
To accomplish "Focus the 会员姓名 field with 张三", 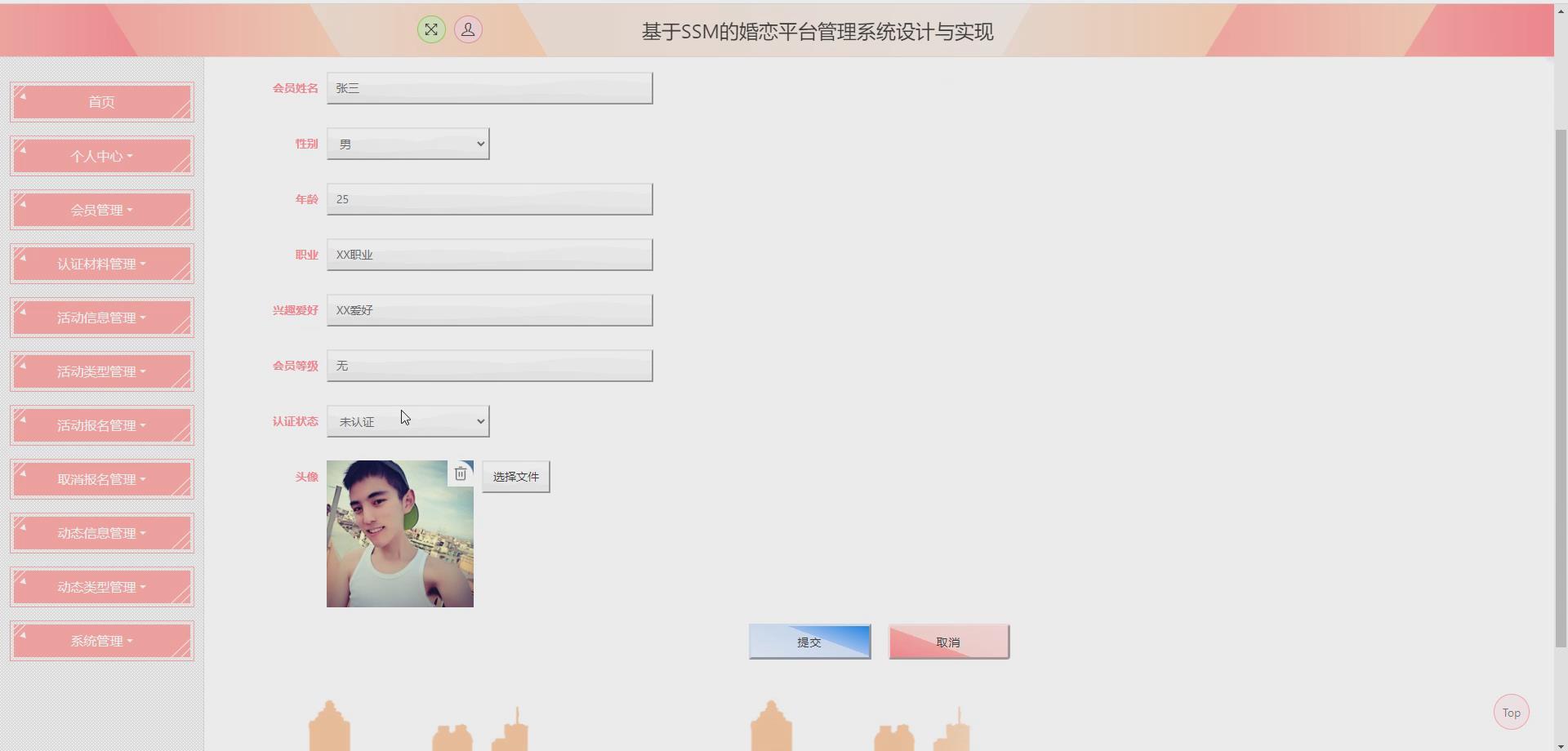I will (x=490, y=88).
